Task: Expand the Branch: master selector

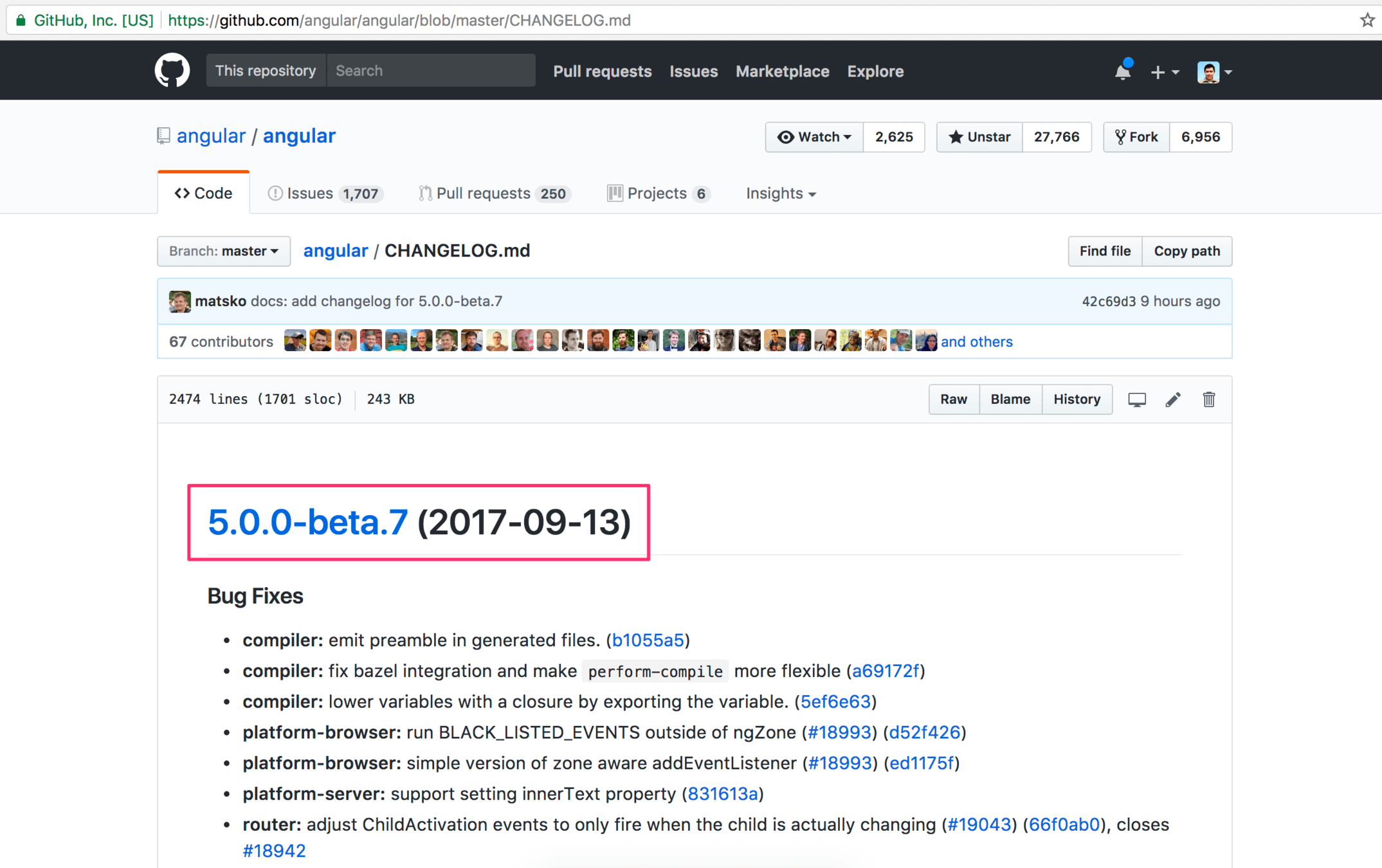Action: (x=223, y=251)
